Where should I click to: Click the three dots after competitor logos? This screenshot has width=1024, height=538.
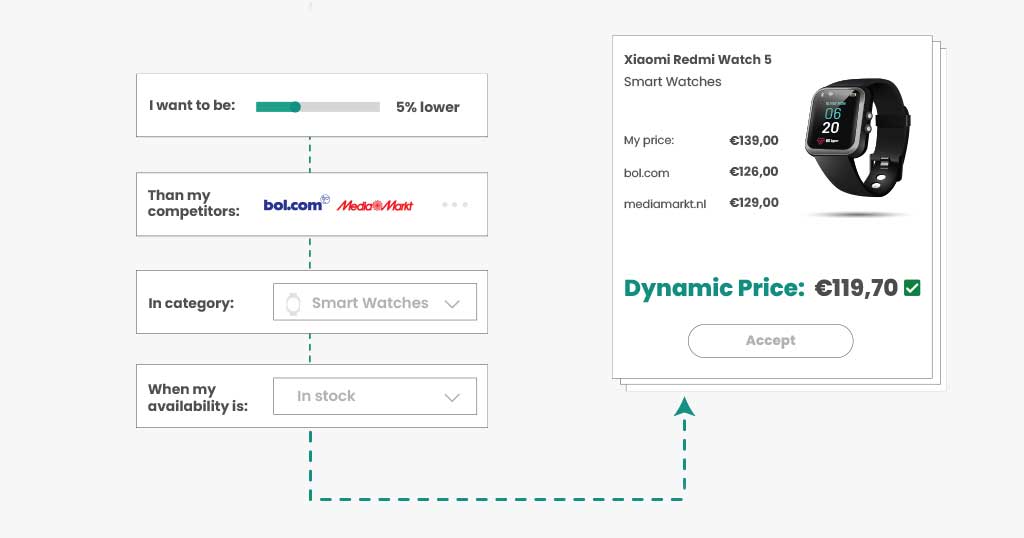click(455, 204)
